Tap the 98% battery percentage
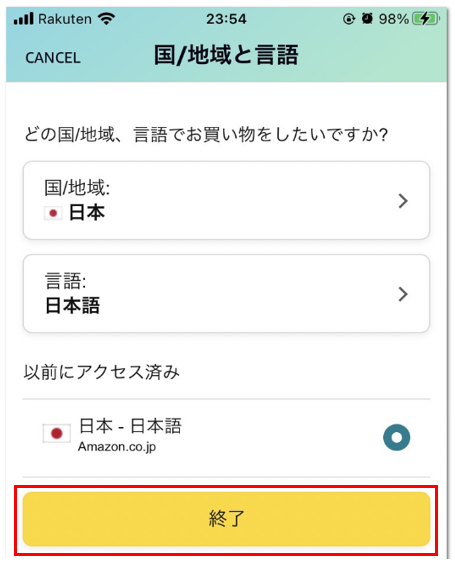 coord(394,19)
